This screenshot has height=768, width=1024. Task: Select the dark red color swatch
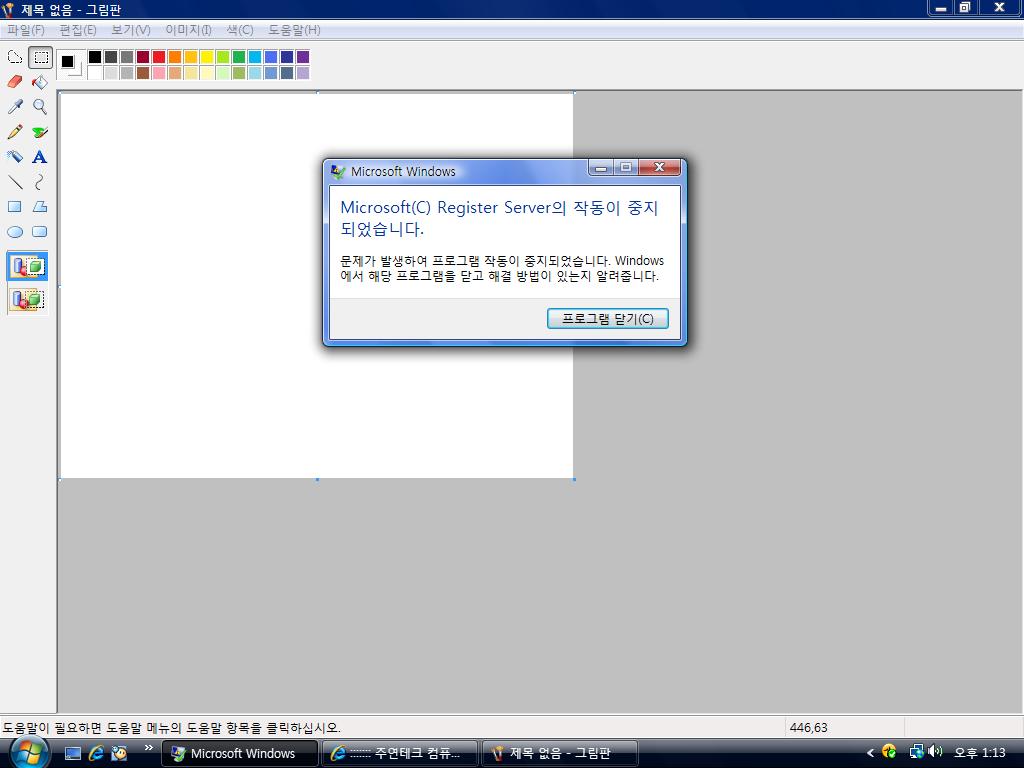click(143, 57)
